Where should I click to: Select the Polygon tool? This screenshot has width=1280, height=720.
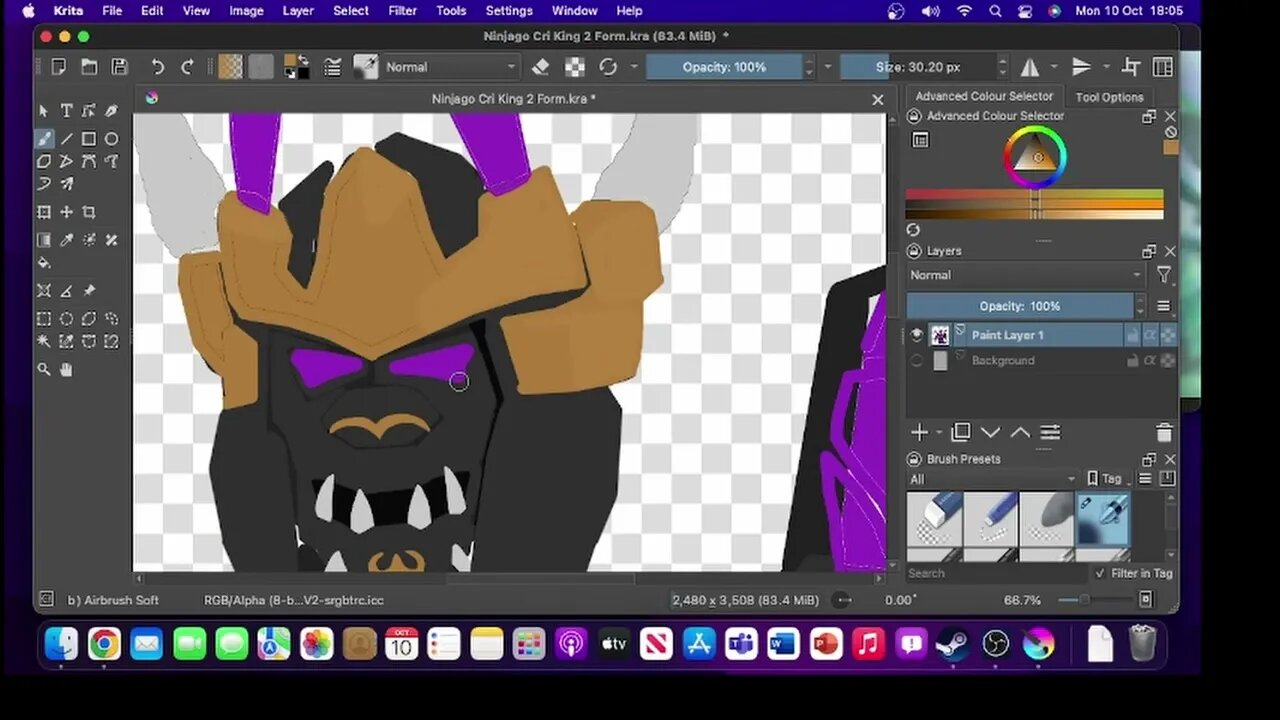(44, 161)
